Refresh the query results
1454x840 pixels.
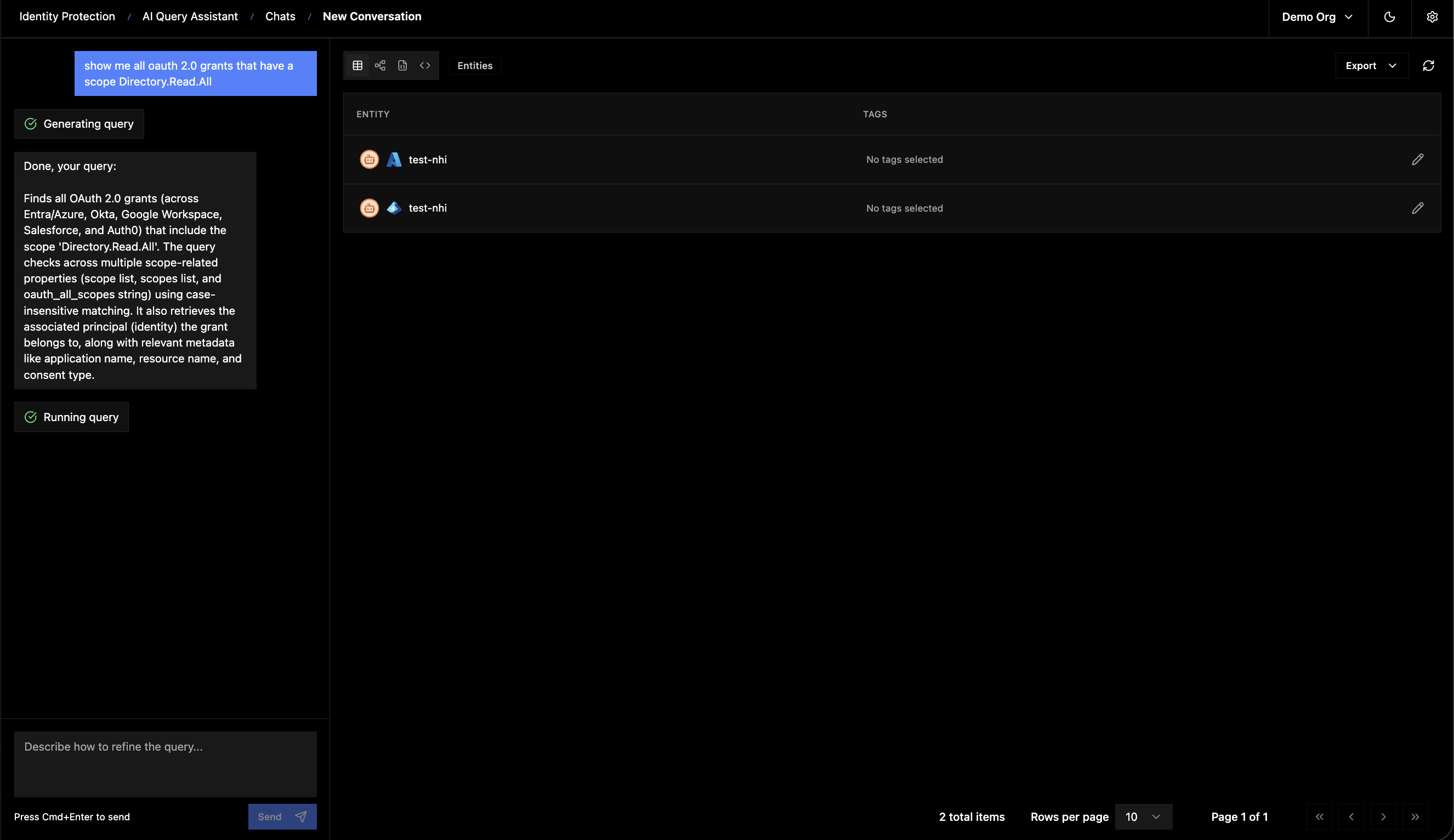1428,65
